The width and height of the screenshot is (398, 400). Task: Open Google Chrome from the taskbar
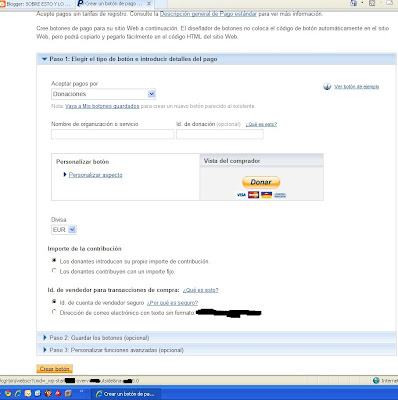point(8,394)
